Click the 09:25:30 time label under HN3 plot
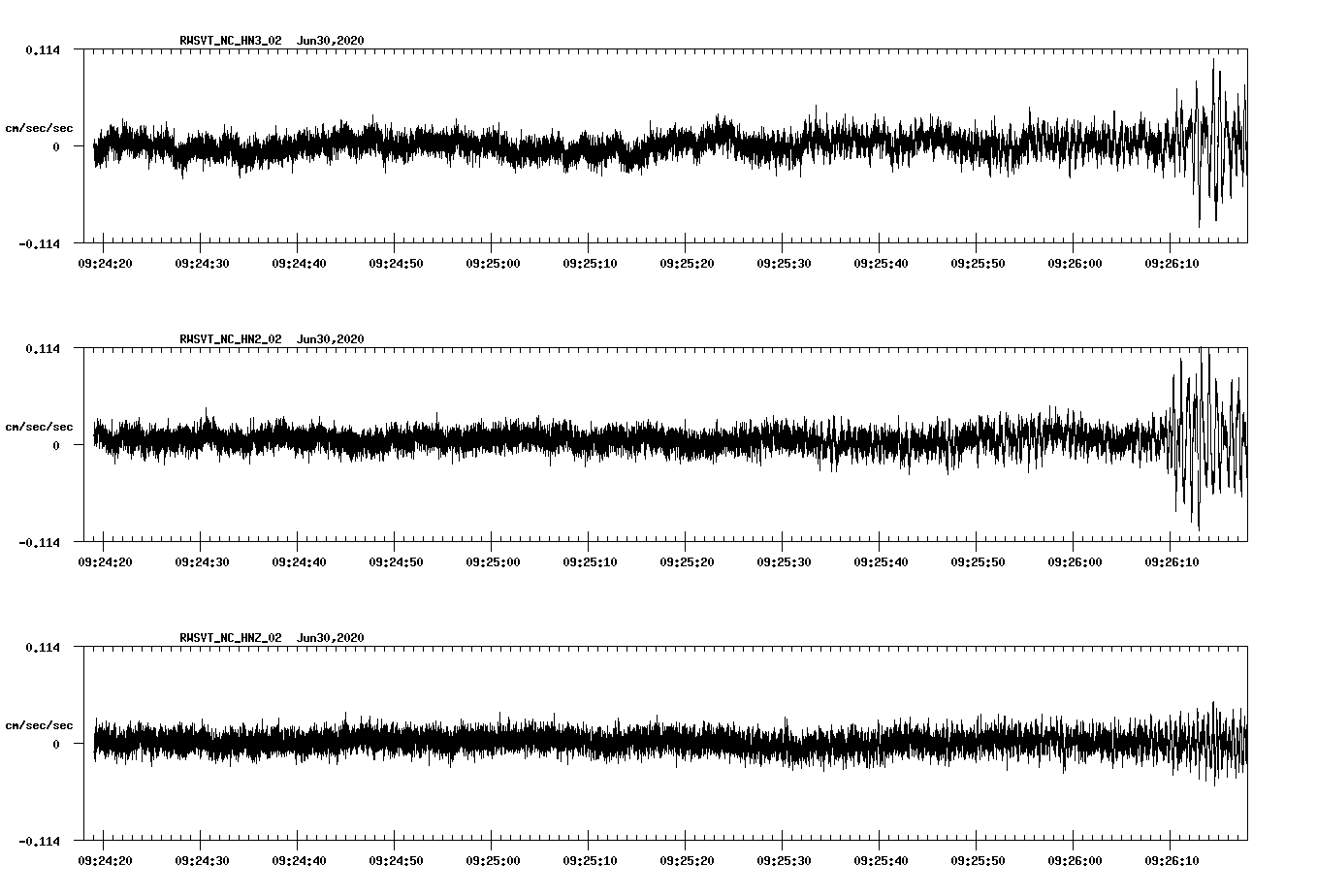This screenshot has width=1317, height=896. [x=784, y=263]
